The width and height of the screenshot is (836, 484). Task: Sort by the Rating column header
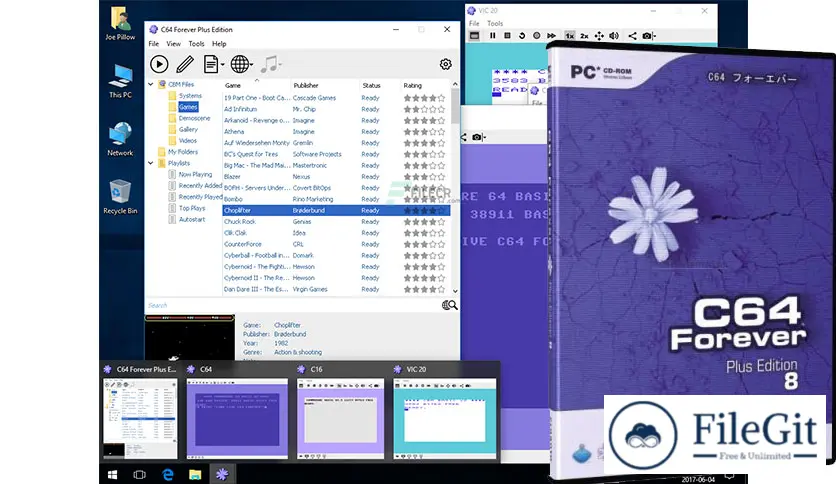tap(425, 85)
